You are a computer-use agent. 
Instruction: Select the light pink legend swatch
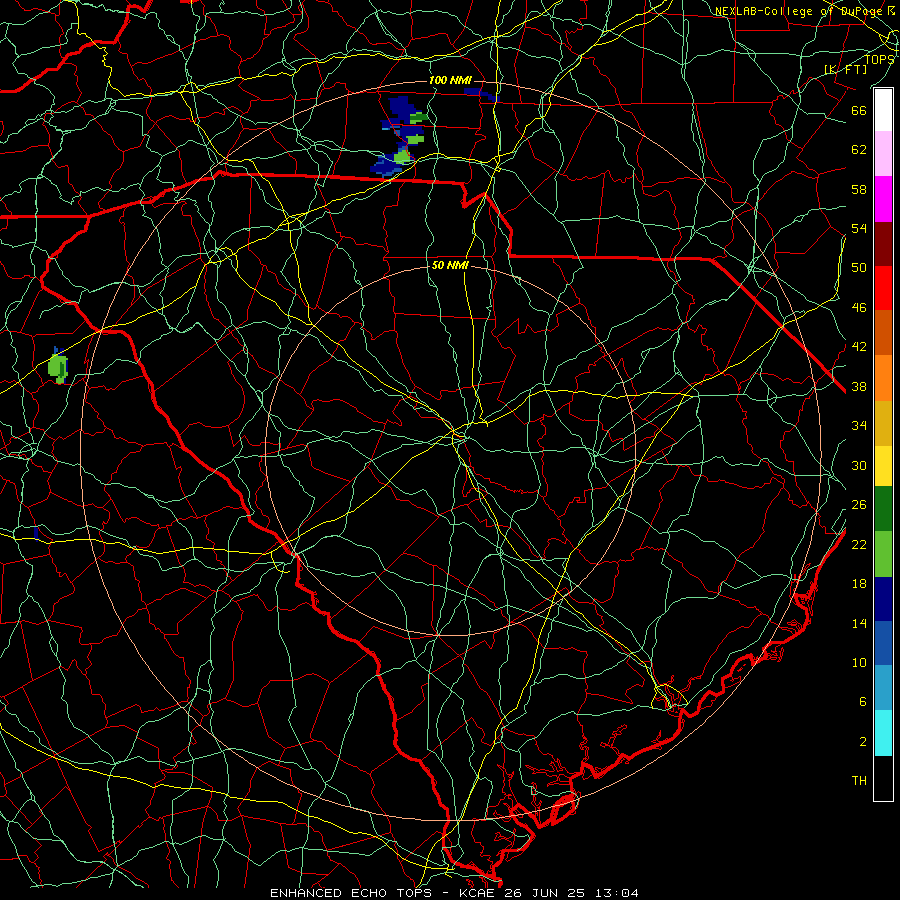click(x=883, y=153)
